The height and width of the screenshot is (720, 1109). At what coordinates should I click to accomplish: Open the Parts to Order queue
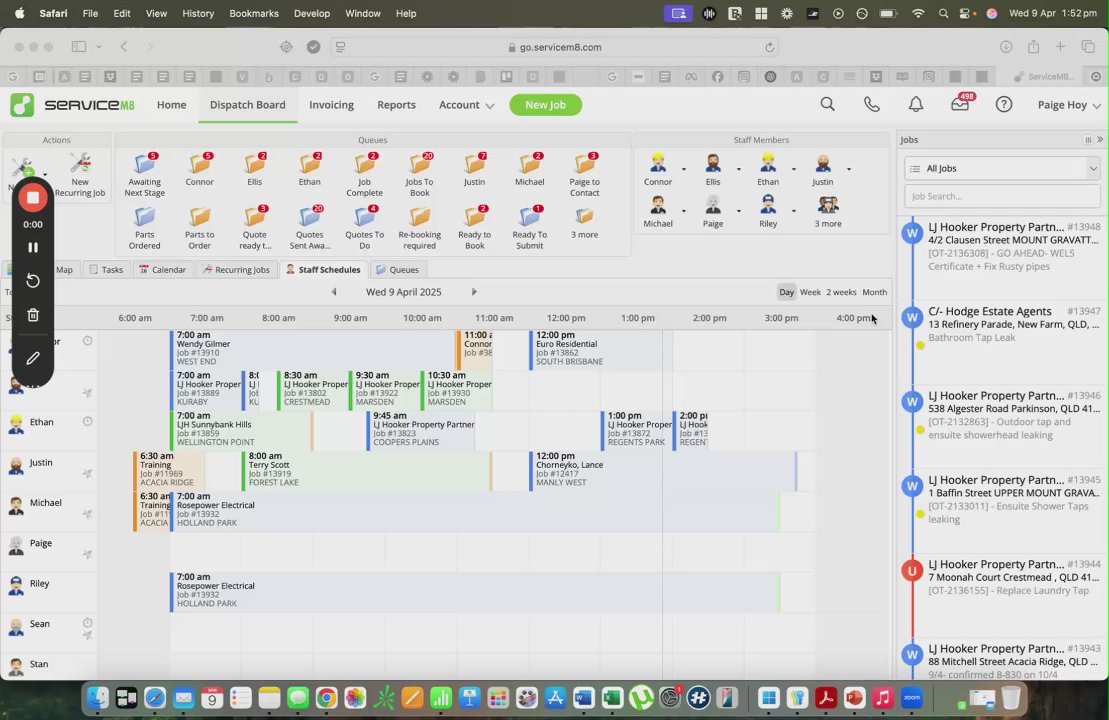click(x=199, y=227)
